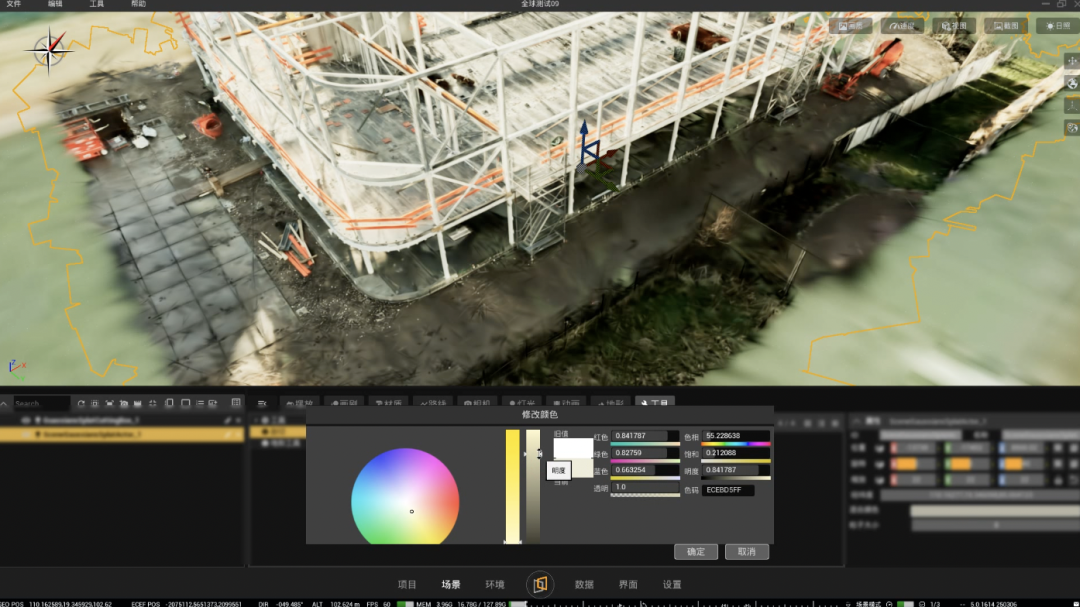The image size is (1080, 607).
Task: Edit the 明度 brightness value field
Action: pos(736,470)
